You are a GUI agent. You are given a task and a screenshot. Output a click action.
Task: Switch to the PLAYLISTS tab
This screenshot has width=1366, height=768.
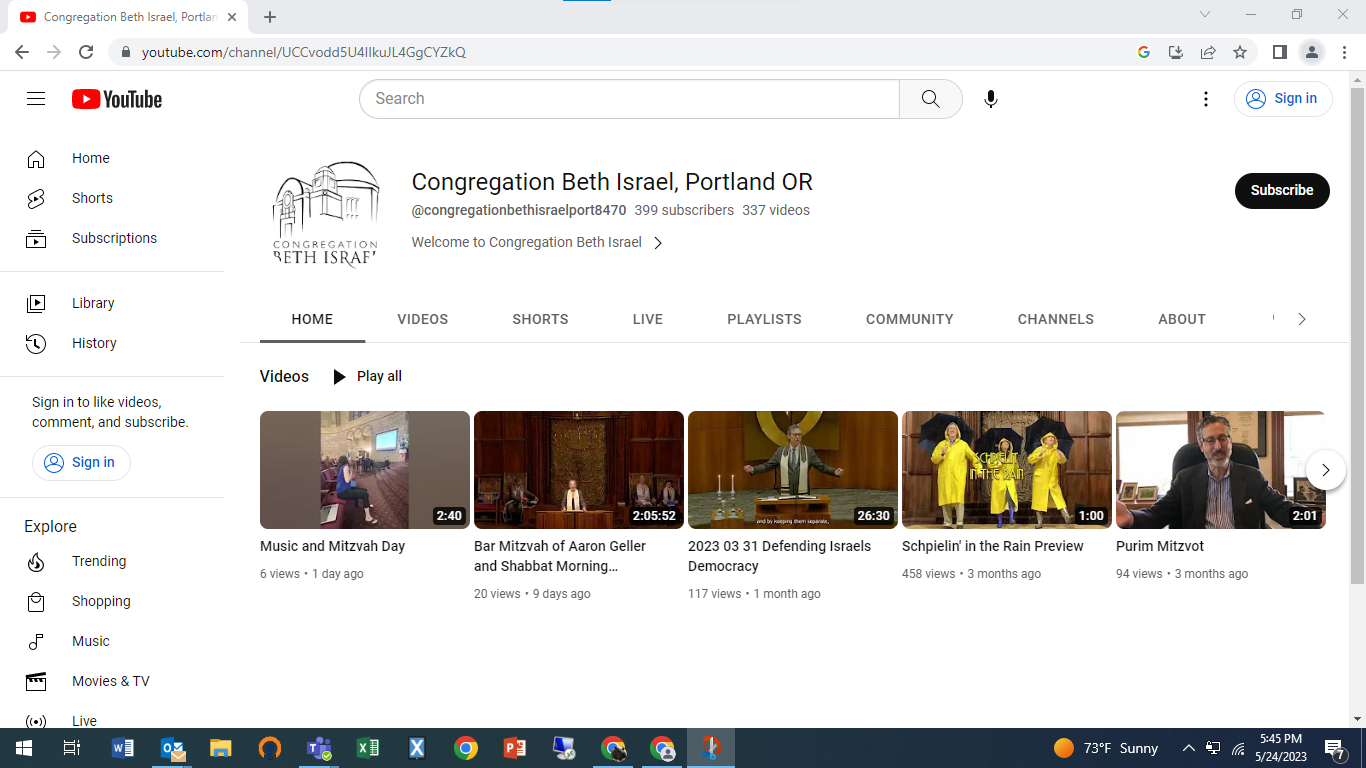coord(764,319)
